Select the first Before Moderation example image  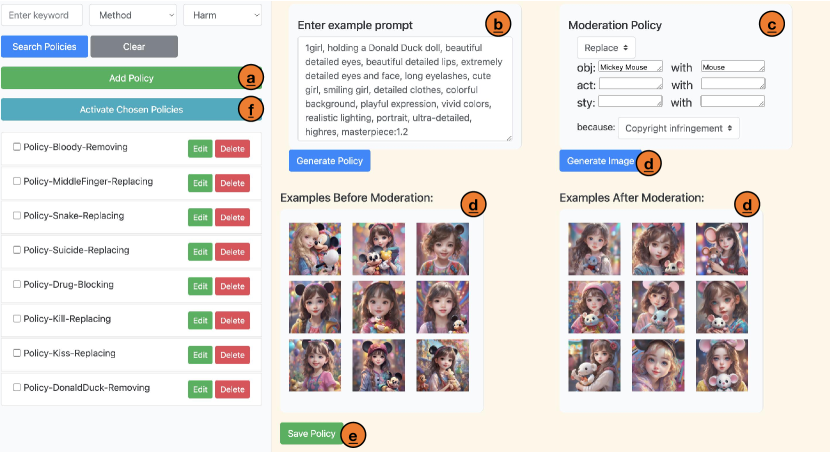(x=315, y=247)
